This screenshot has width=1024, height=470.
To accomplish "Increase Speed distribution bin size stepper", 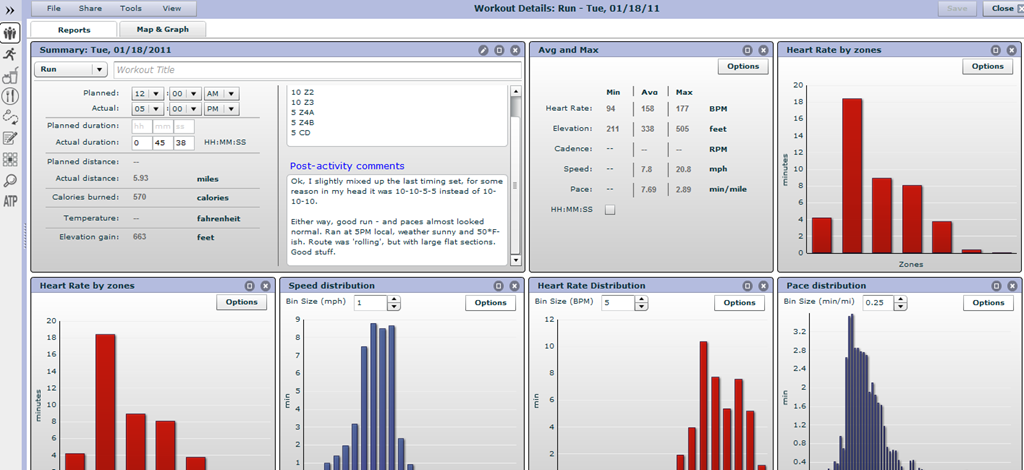I will [x=394, y=300].
